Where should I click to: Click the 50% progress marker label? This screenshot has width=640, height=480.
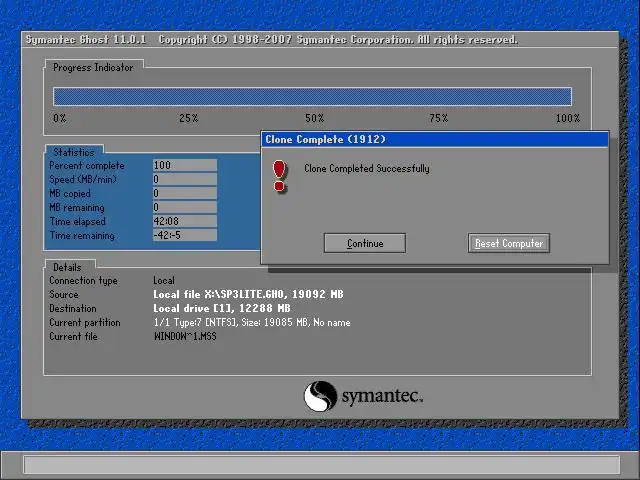[315, 118]
